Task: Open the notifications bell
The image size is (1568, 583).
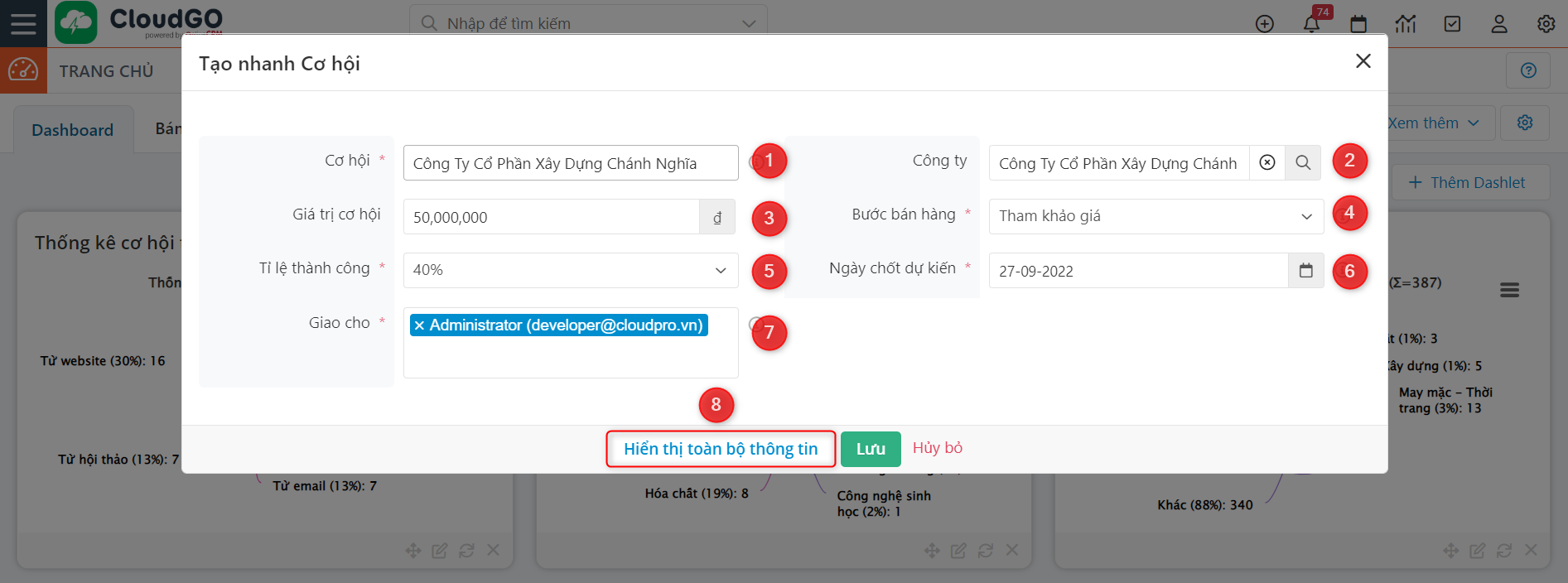Action: (x=1311, y=24)
